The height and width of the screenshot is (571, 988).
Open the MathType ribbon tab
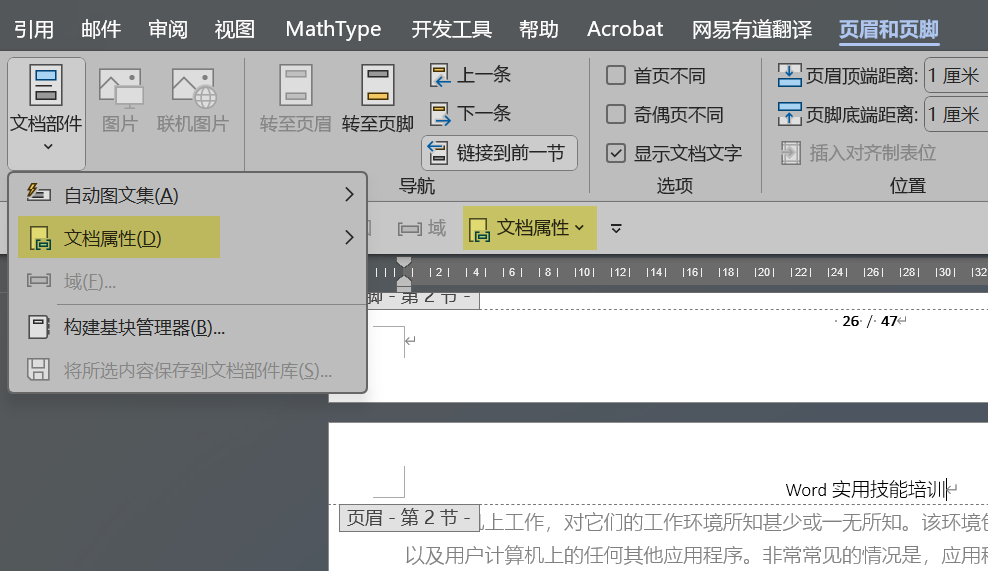click(x=333, y=29)
